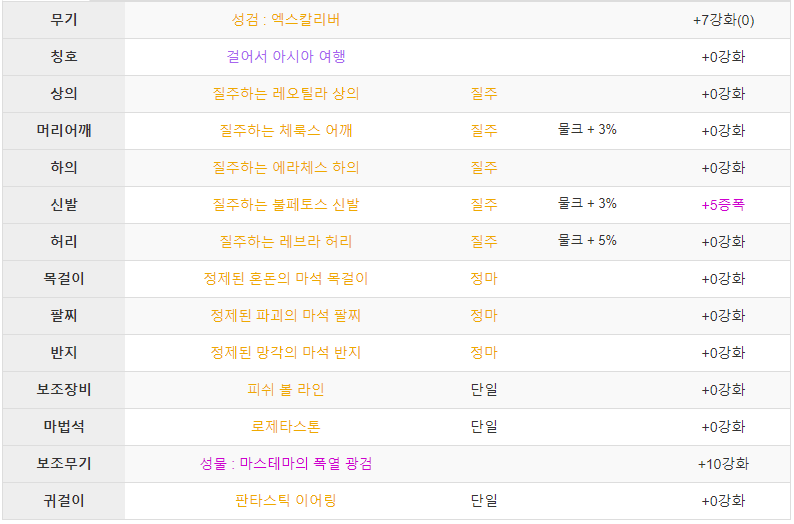Screen dimensions: 794x524
Task: Select the 로제타스톤 magic stone
Action: pyautogui.click(x=286, y=426)
